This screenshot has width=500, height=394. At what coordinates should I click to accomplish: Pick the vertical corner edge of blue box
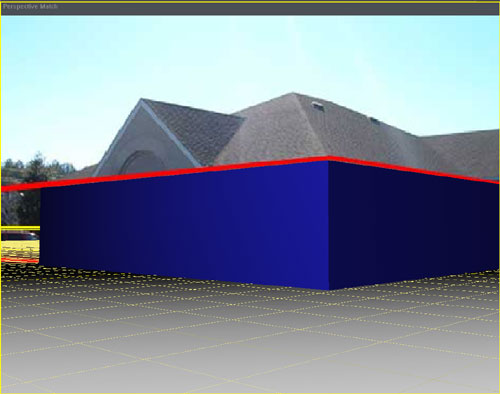tap(329, 226)
